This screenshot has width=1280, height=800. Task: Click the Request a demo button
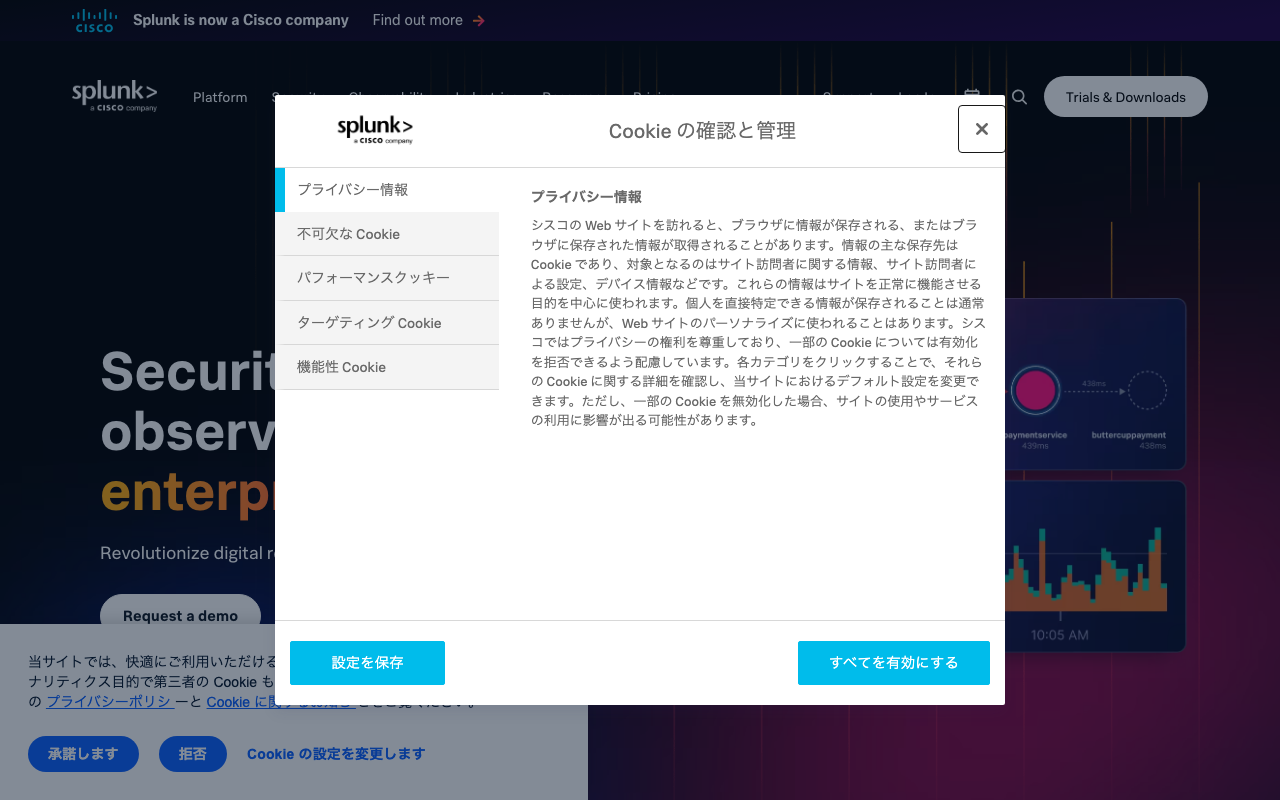pos(180,615)
